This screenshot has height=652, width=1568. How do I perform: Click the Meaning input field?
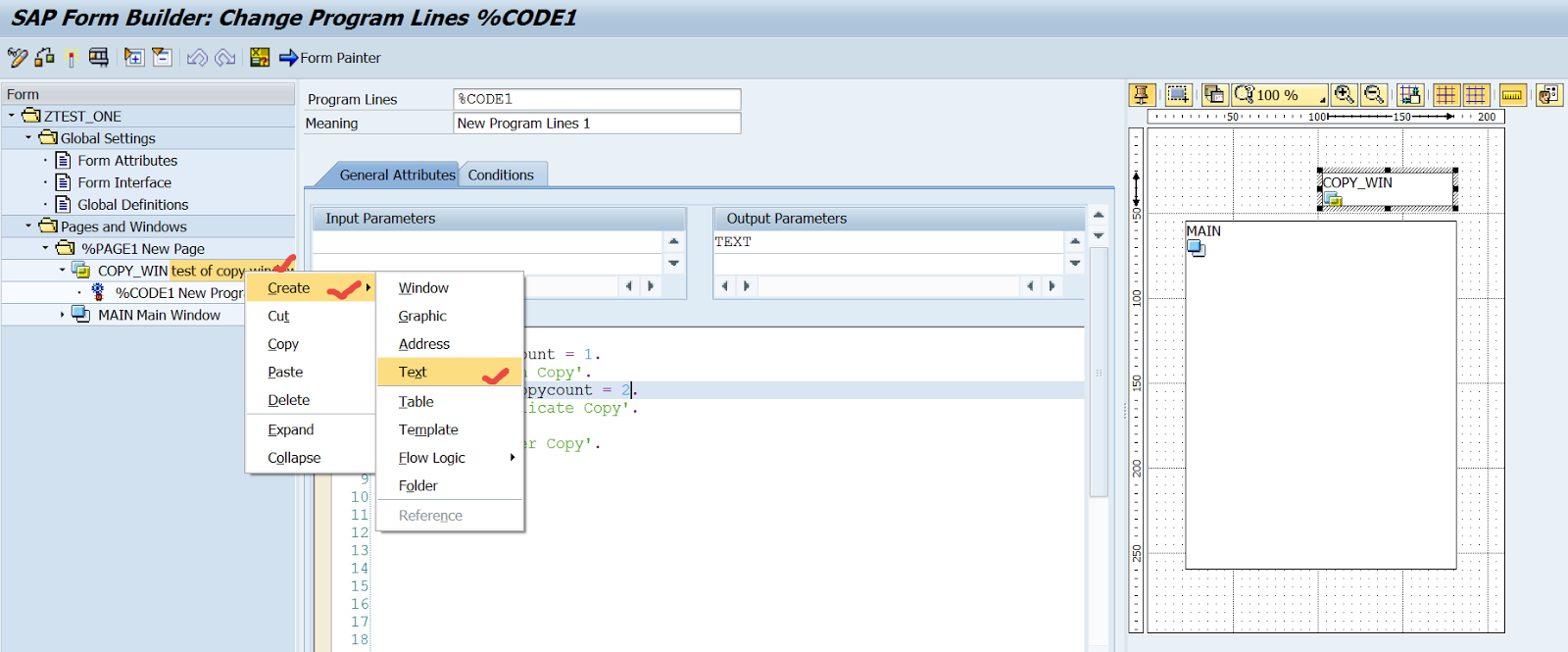[x=597, y=124]
